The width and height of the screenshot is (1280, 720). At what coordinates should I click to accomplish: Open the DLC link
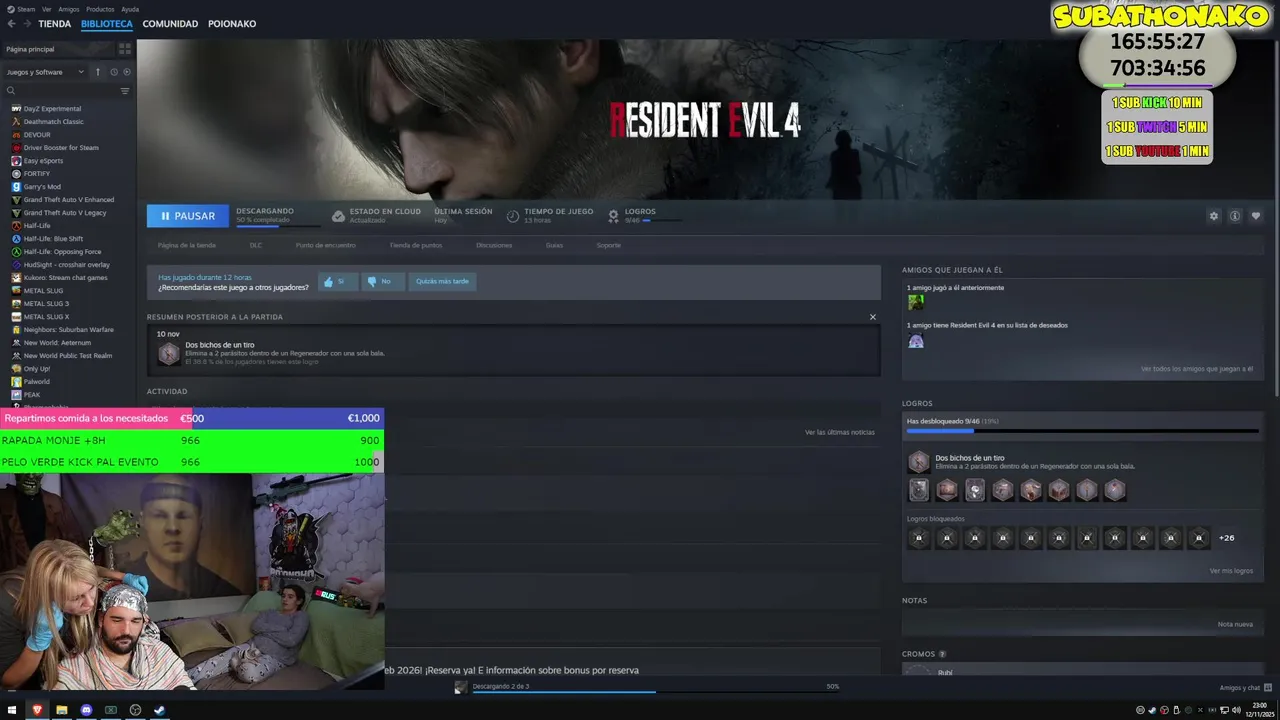pyautogui.click(x=256, y=245)
